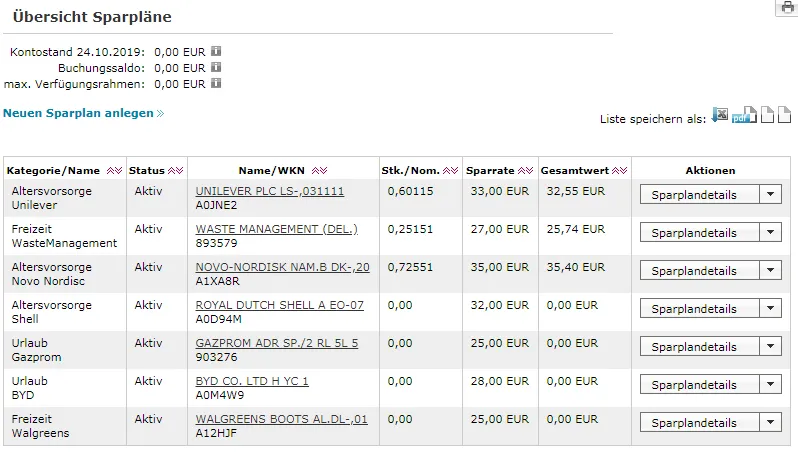
Task: Expand actions dropdown arrow for Shell row
Action: (x=771, y=308)
